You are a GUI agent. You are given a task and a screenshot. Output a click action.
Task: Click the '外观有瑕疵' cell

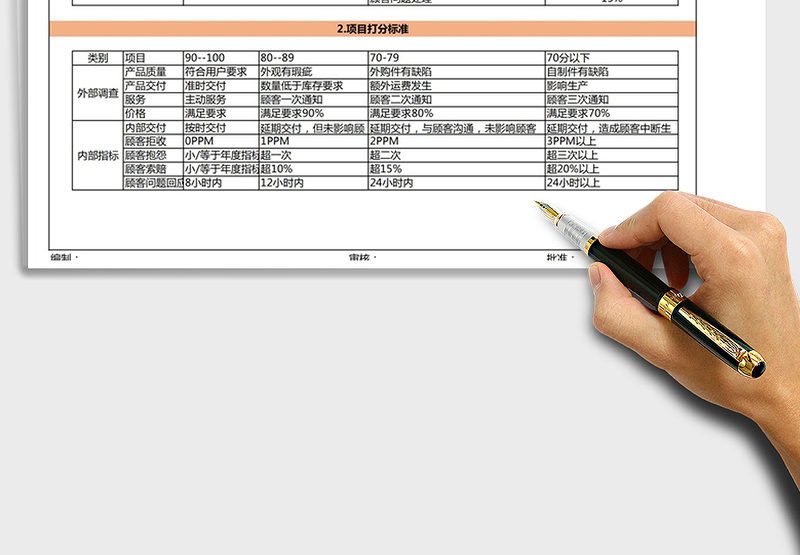click(311, 72)
